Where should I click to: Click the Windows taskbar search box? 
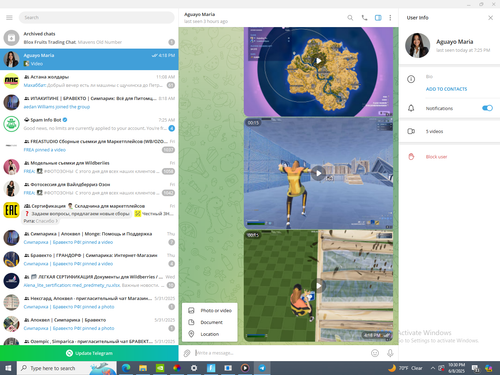[x=67, y=368]
